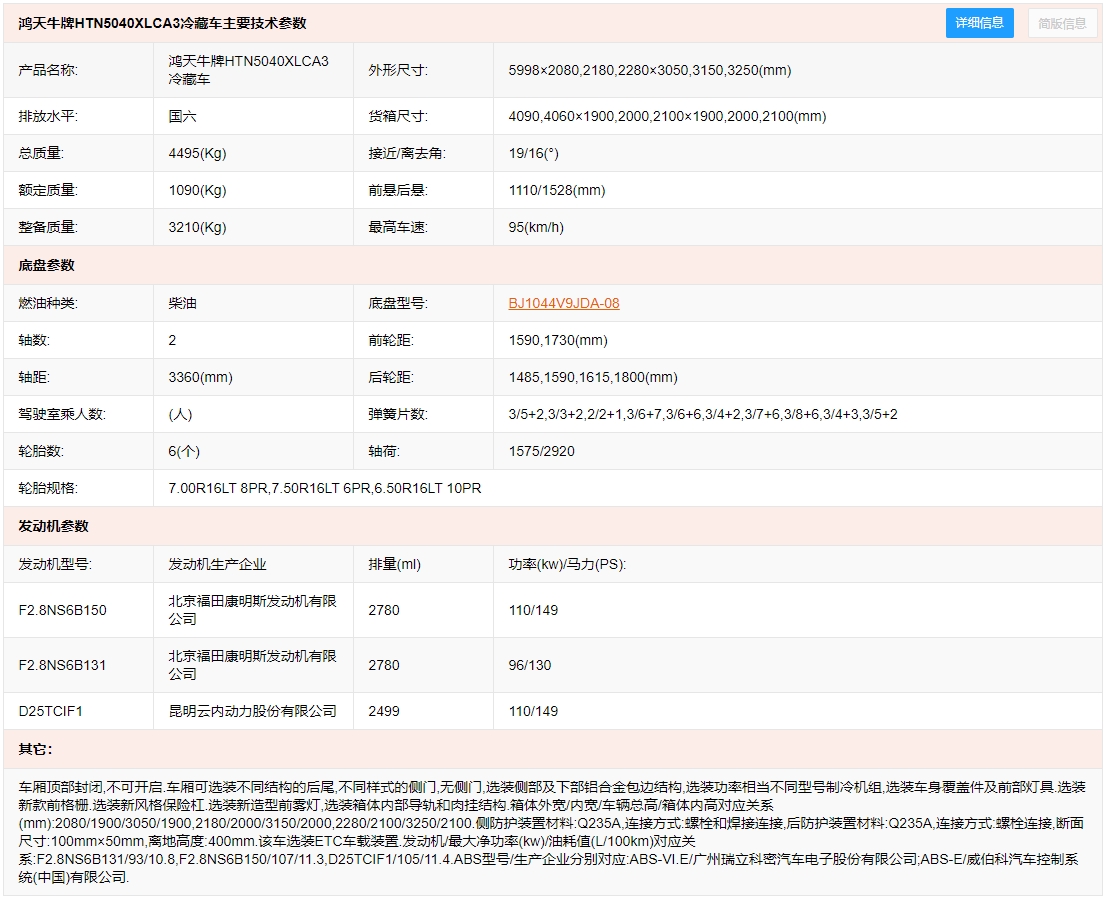
Task: Click the 前悬后悬 label
Action: 398,190
